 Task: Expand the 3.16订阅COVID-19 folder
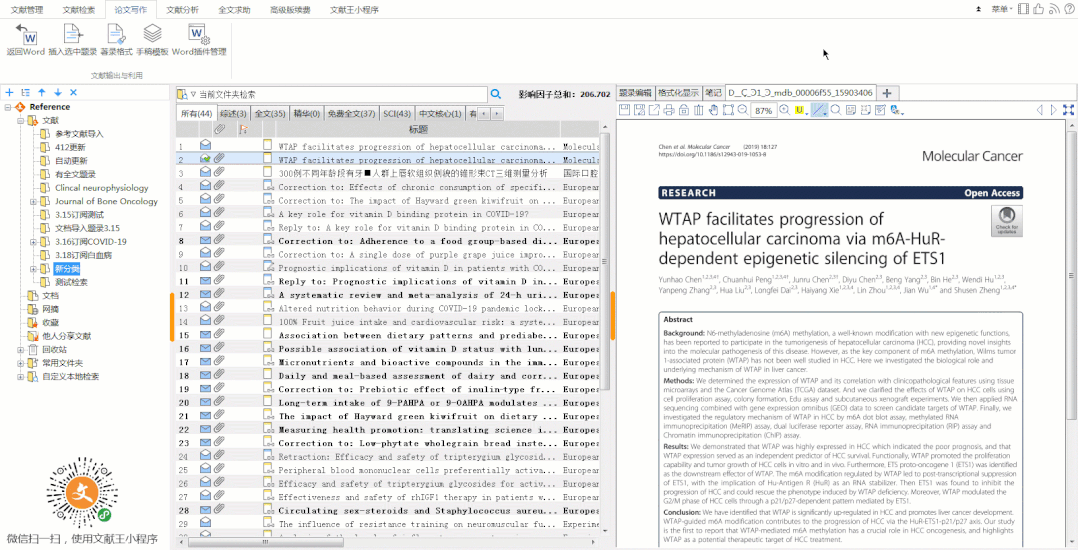pos(33,241)
